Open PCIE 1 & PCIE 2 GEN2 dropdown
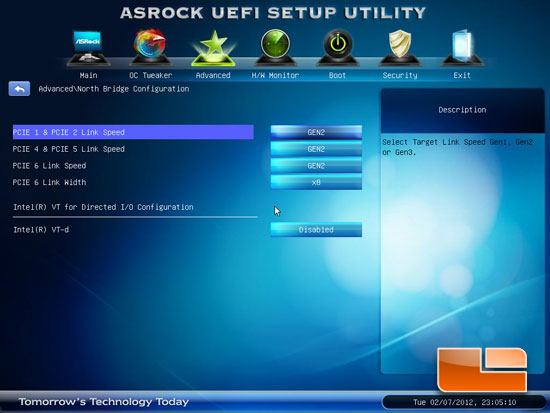 316,132
